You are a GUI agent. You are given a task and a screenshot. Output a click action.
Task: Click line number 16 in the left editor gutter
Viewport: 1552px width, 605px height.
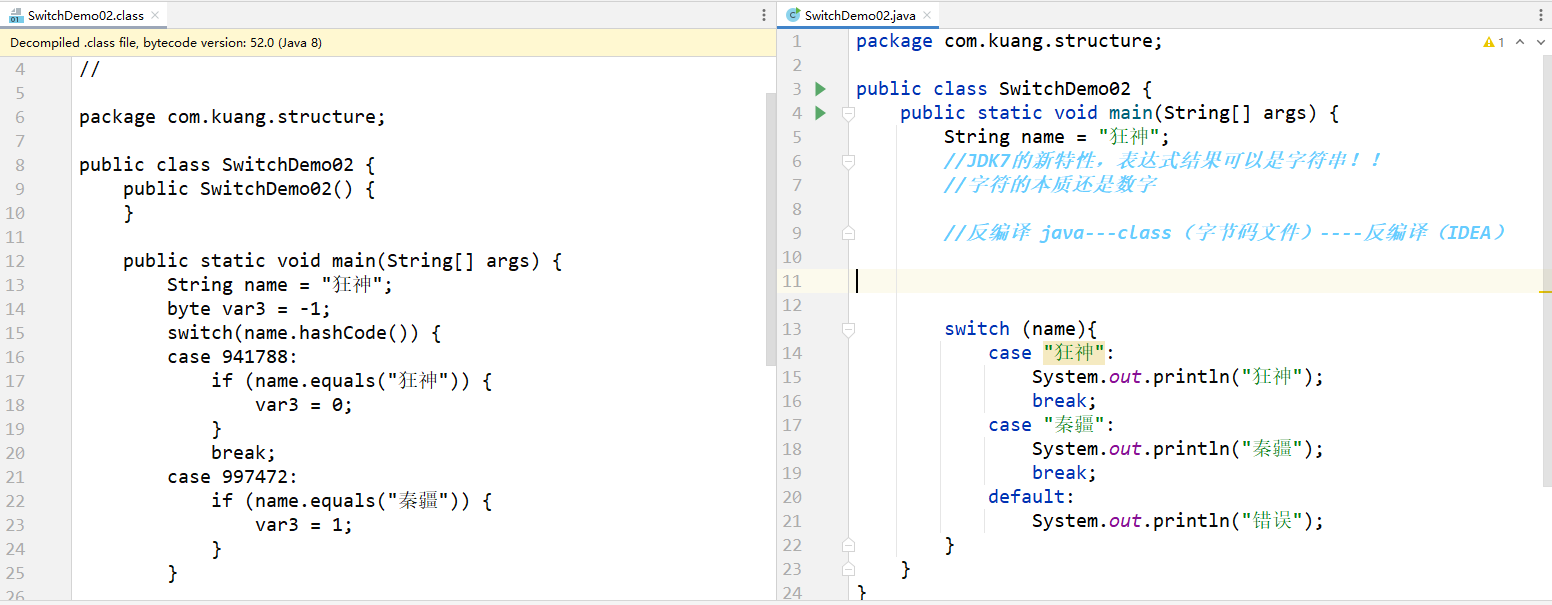click(x=15, y=357)
